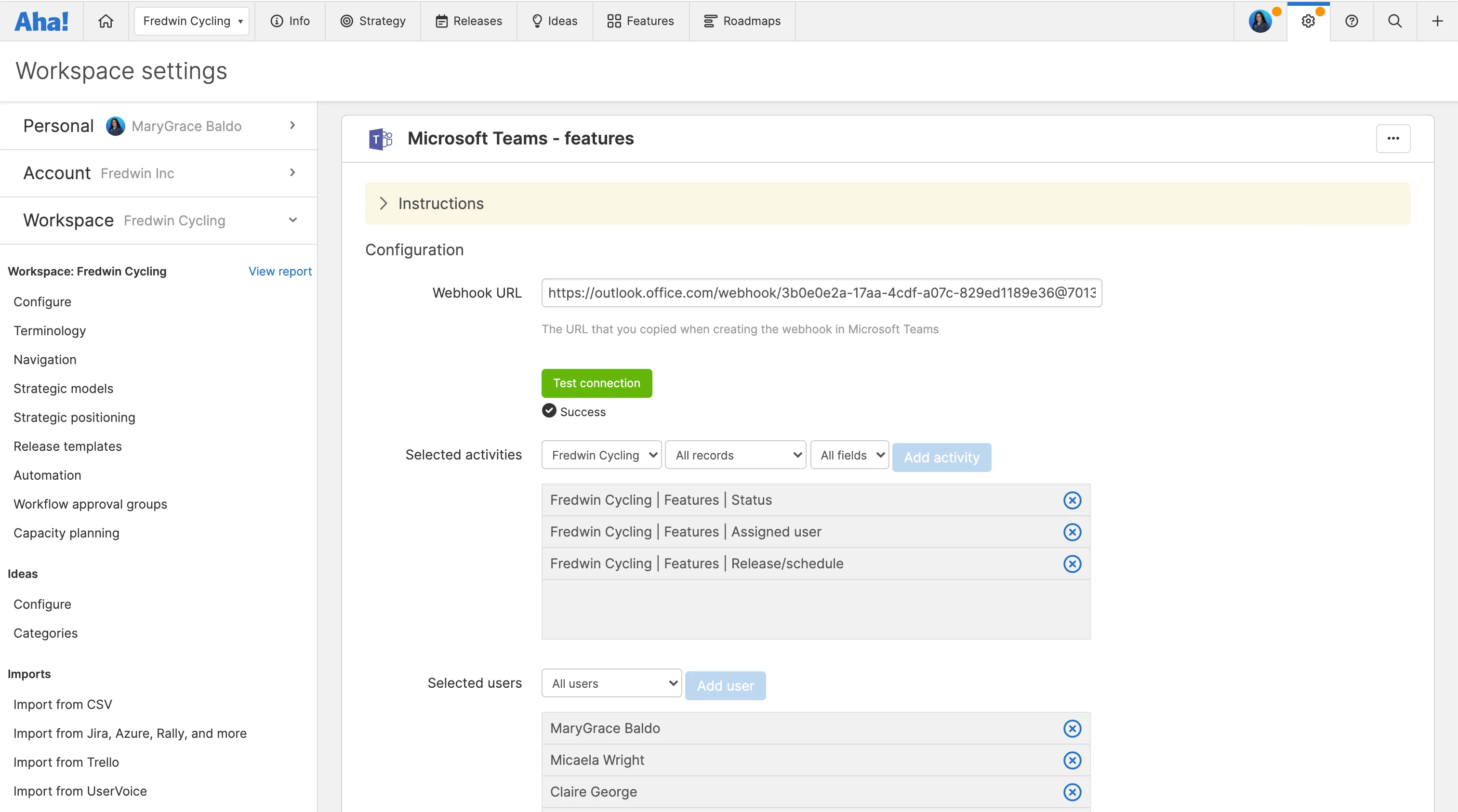This screenshot has height=812, width=1458.
Task: Open the home workspace icon
Action: point(106,21)
